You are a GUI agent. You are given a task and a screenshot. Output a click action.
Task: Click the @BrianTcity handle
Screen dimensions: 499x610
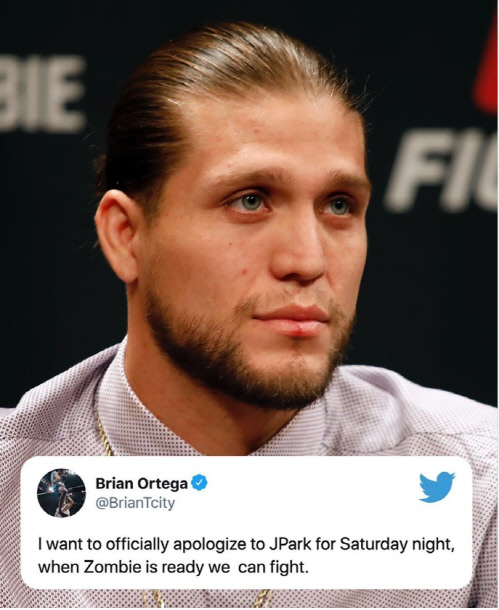(x=135, y=503)
